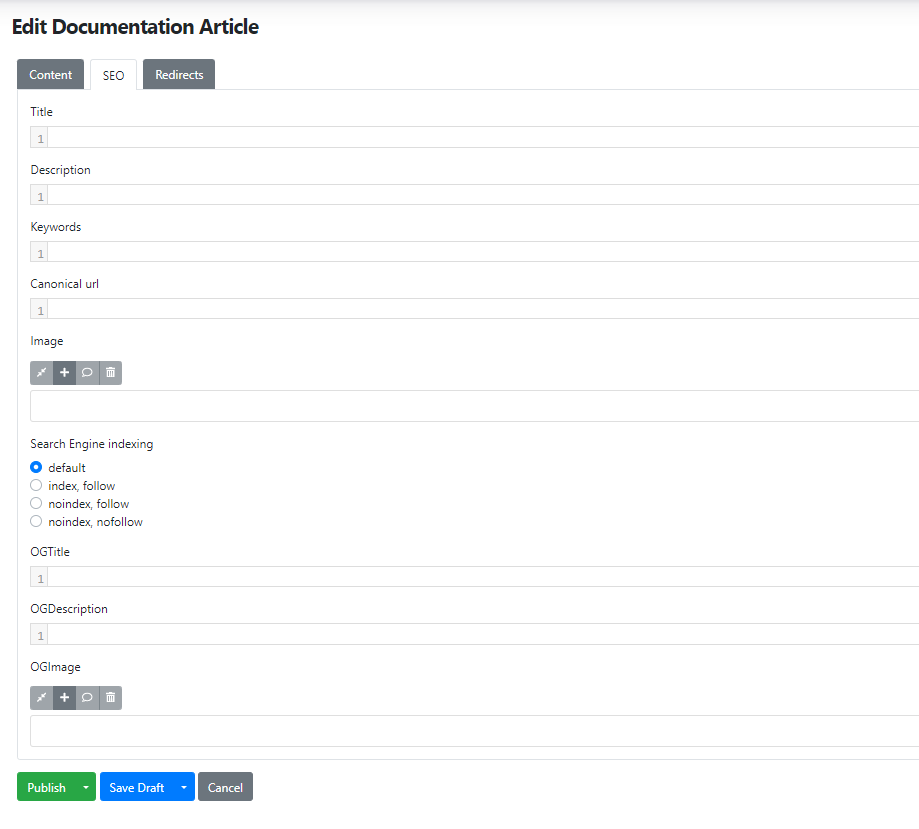Click the trash icon under Image
This screenshot has height=829, width=919.
(x=111, y=373)
